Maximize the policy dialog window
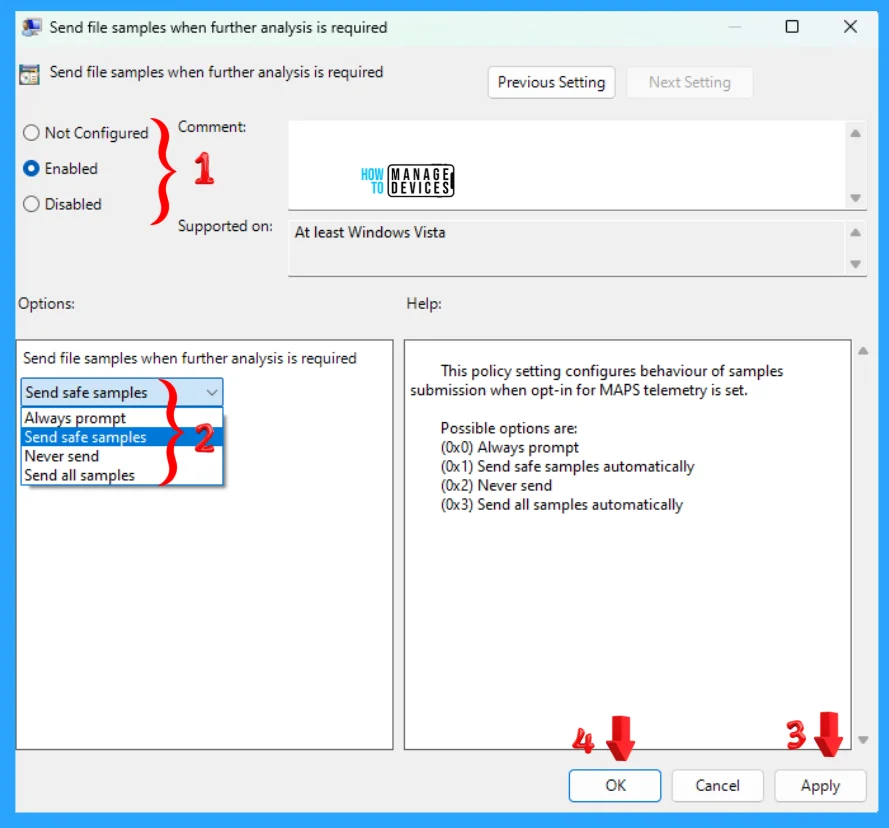Viewport: 889px width, 828px height. (792, 27)
